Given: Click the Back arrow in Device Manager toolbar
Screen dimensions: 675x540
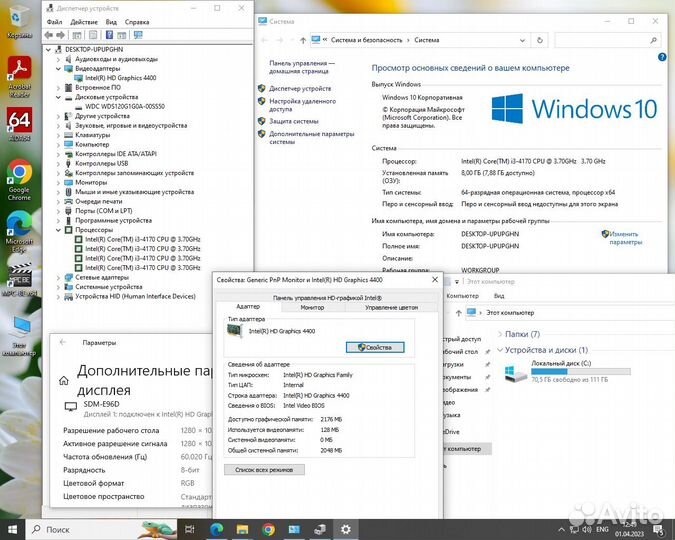Looking at the screenshot, I should coord(48,35).
